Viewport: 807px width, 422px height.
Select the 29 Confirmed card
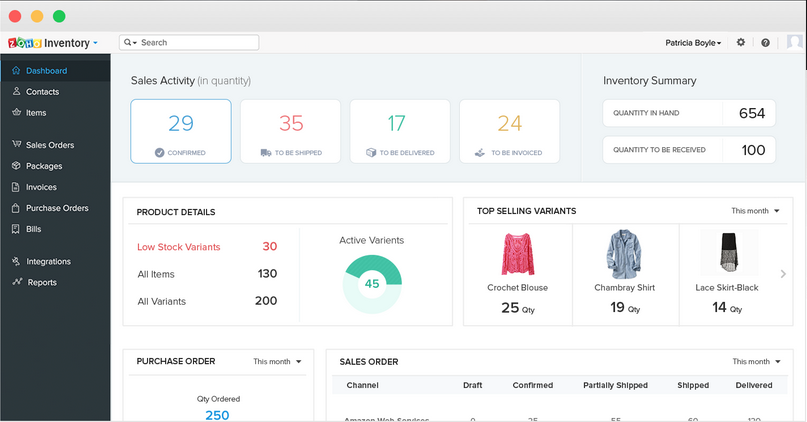coord(181,131)
